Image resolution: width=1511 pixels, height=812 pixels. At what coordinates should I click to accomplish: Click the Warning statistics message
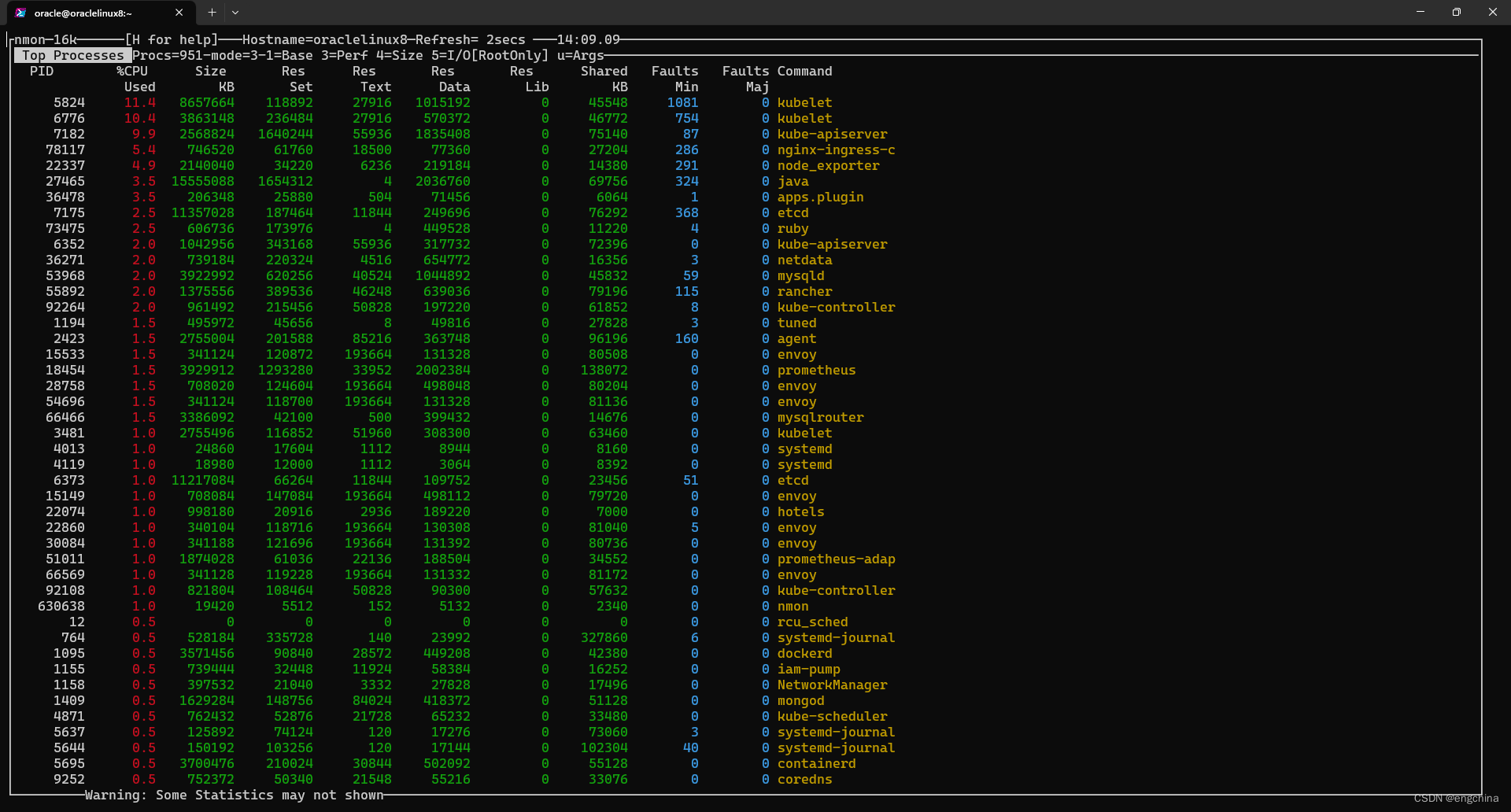[235, 795]
